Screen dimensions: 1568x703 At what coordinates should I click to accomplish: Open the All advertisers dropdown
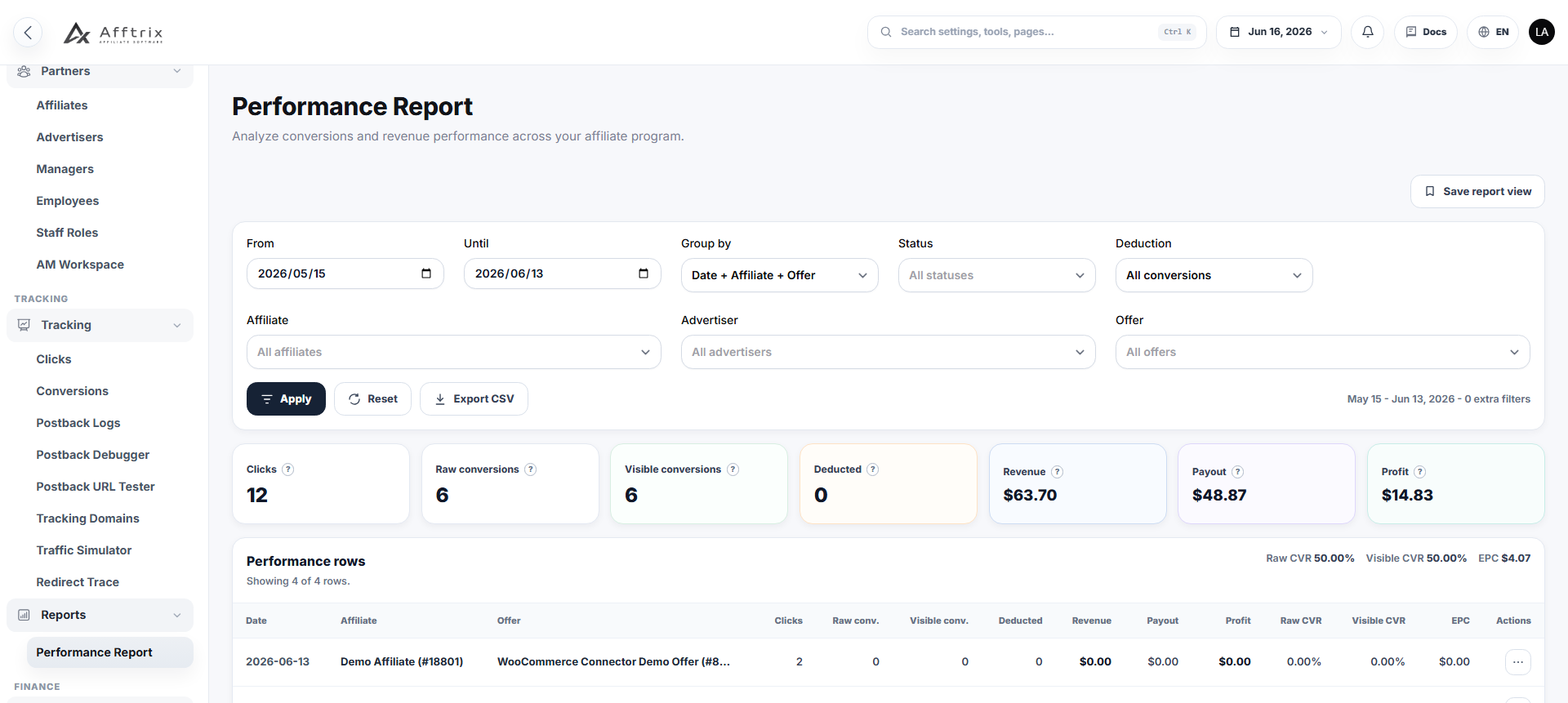coord(888,352)
